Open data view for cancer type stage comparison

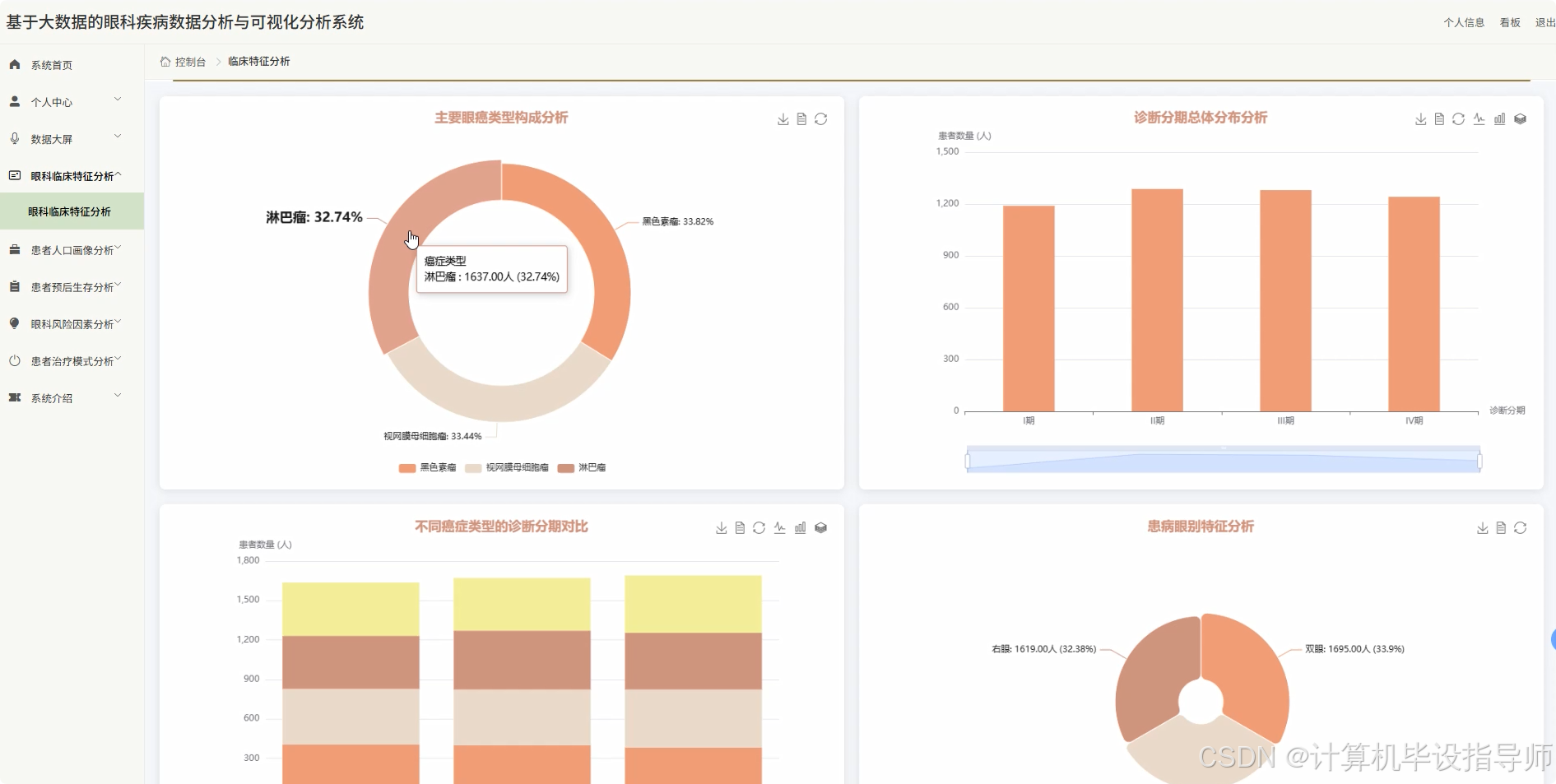point(740,528)
